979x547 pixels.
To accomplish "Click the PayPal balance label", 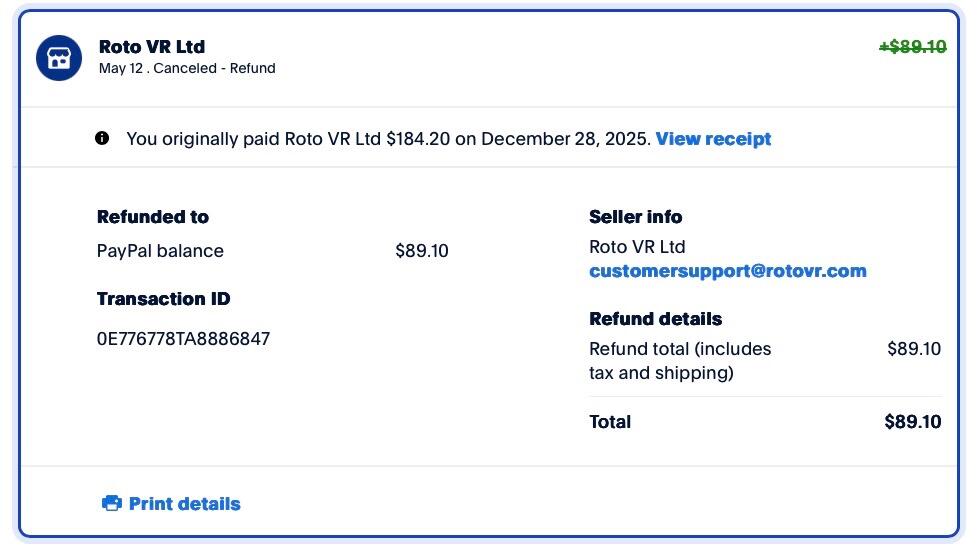I will 160,251.
